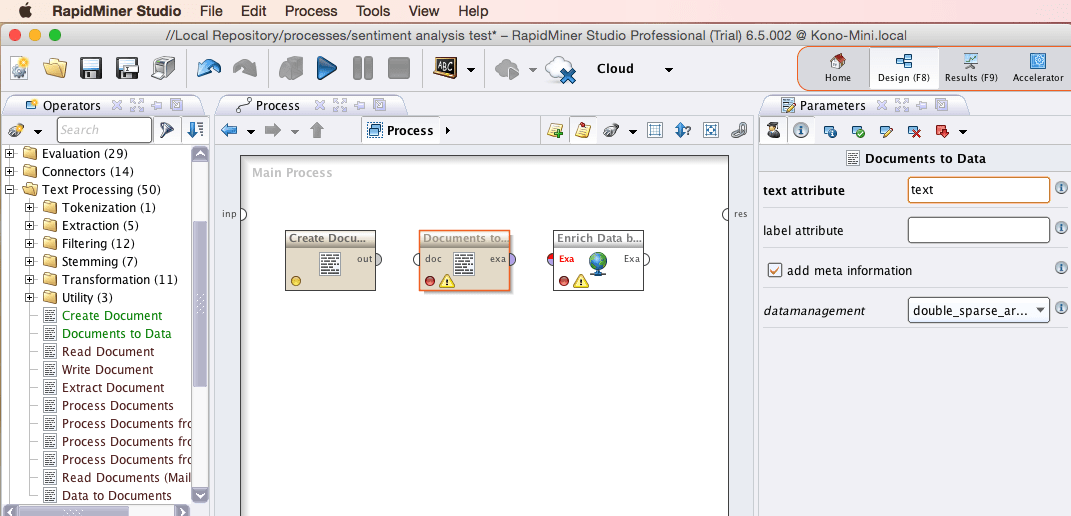Uncheck the add meta information checkbox
The width and height of the screenshot is (1071, 516).
[x=775, y=271]
